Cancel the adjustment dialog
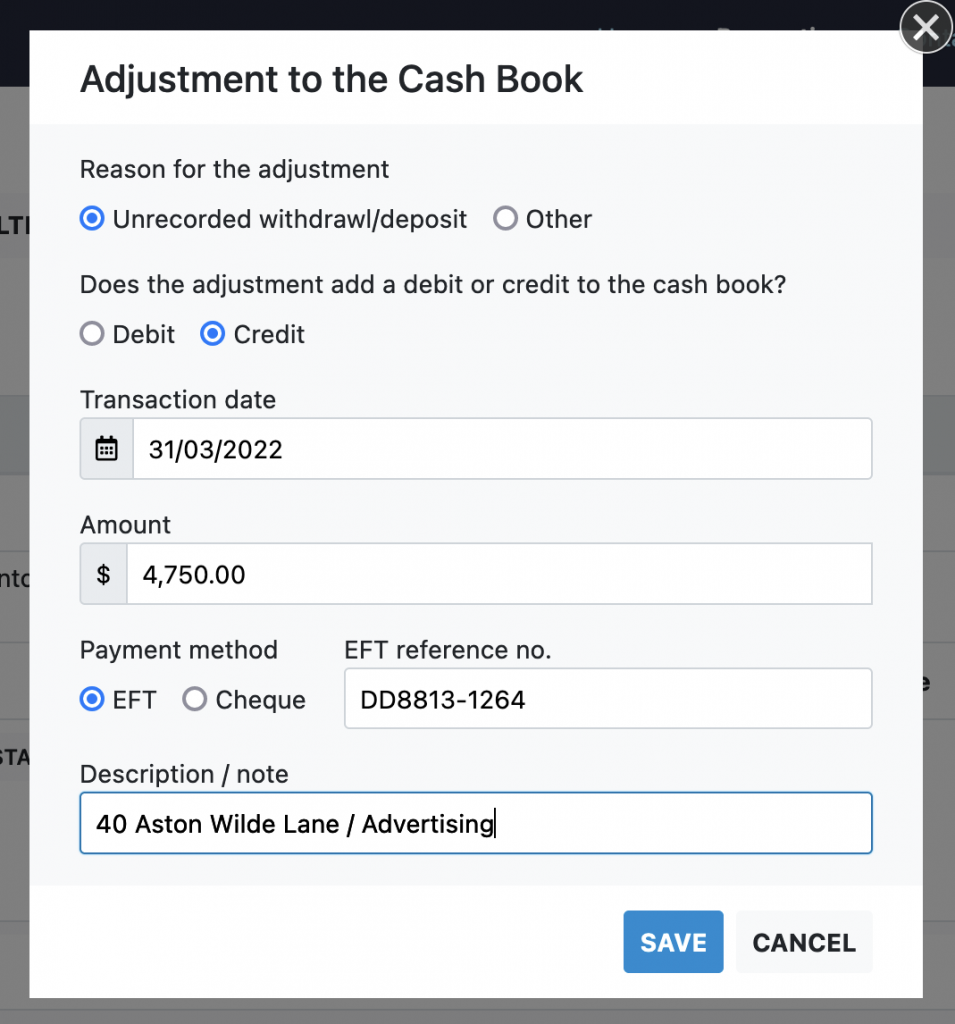This screenshot has width=955, height=1024. point(804,942)
